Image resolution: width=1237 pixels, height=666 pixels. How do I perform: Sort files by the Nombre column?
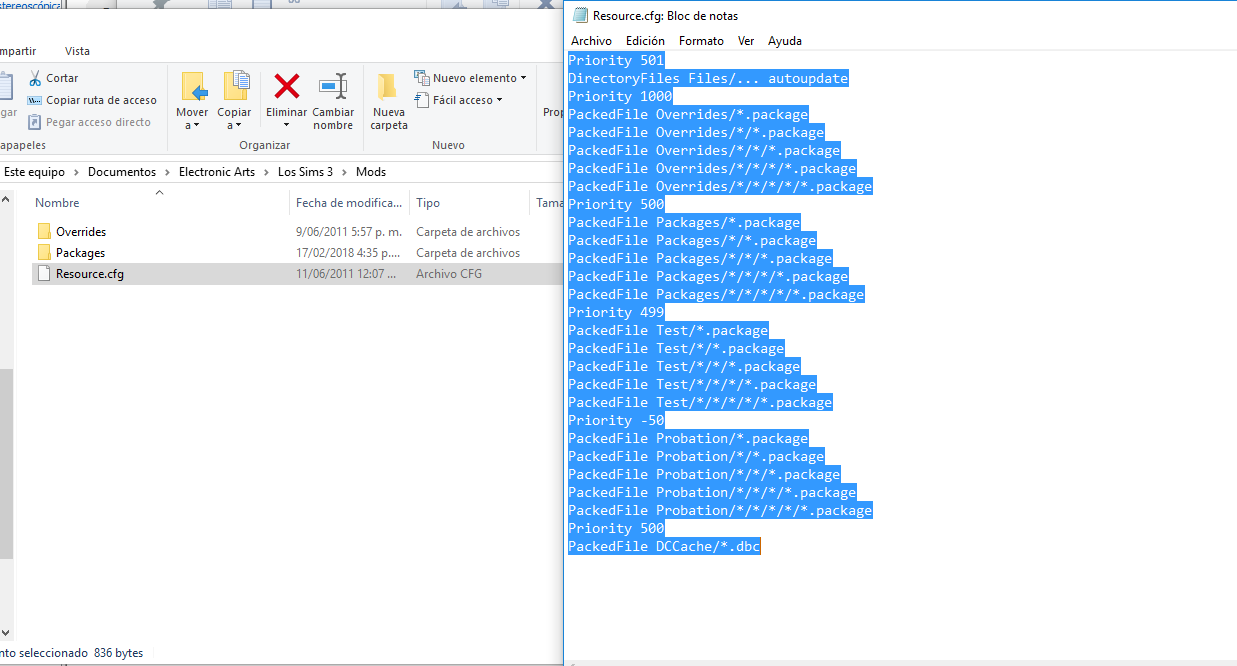pyautogui.click(x=57, y=203)
